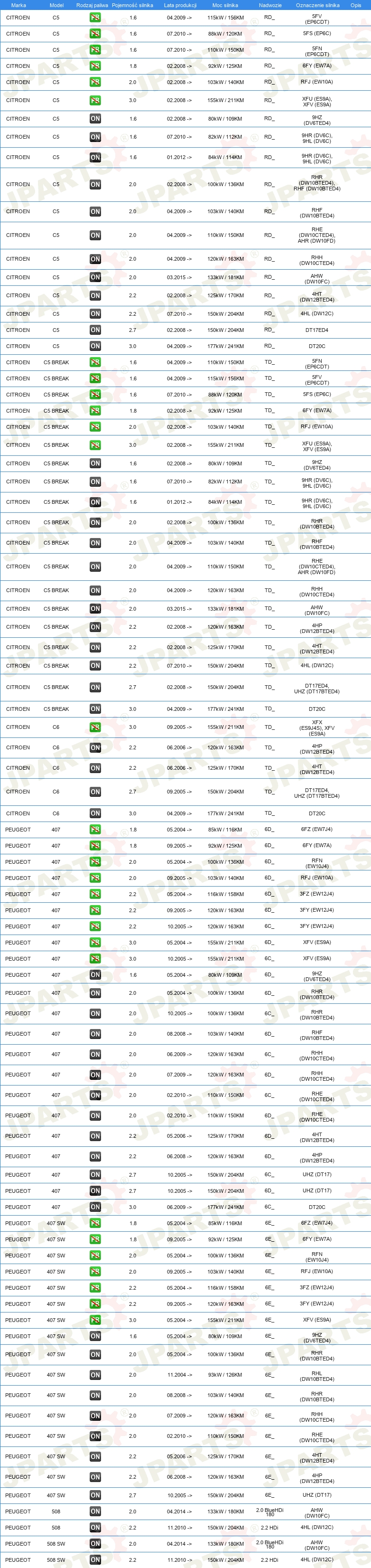This screenshot has width=371, height=1568.
Task: Select '133kW / 181KM' in the C5 RD_ row
Action: coord(226,278)
